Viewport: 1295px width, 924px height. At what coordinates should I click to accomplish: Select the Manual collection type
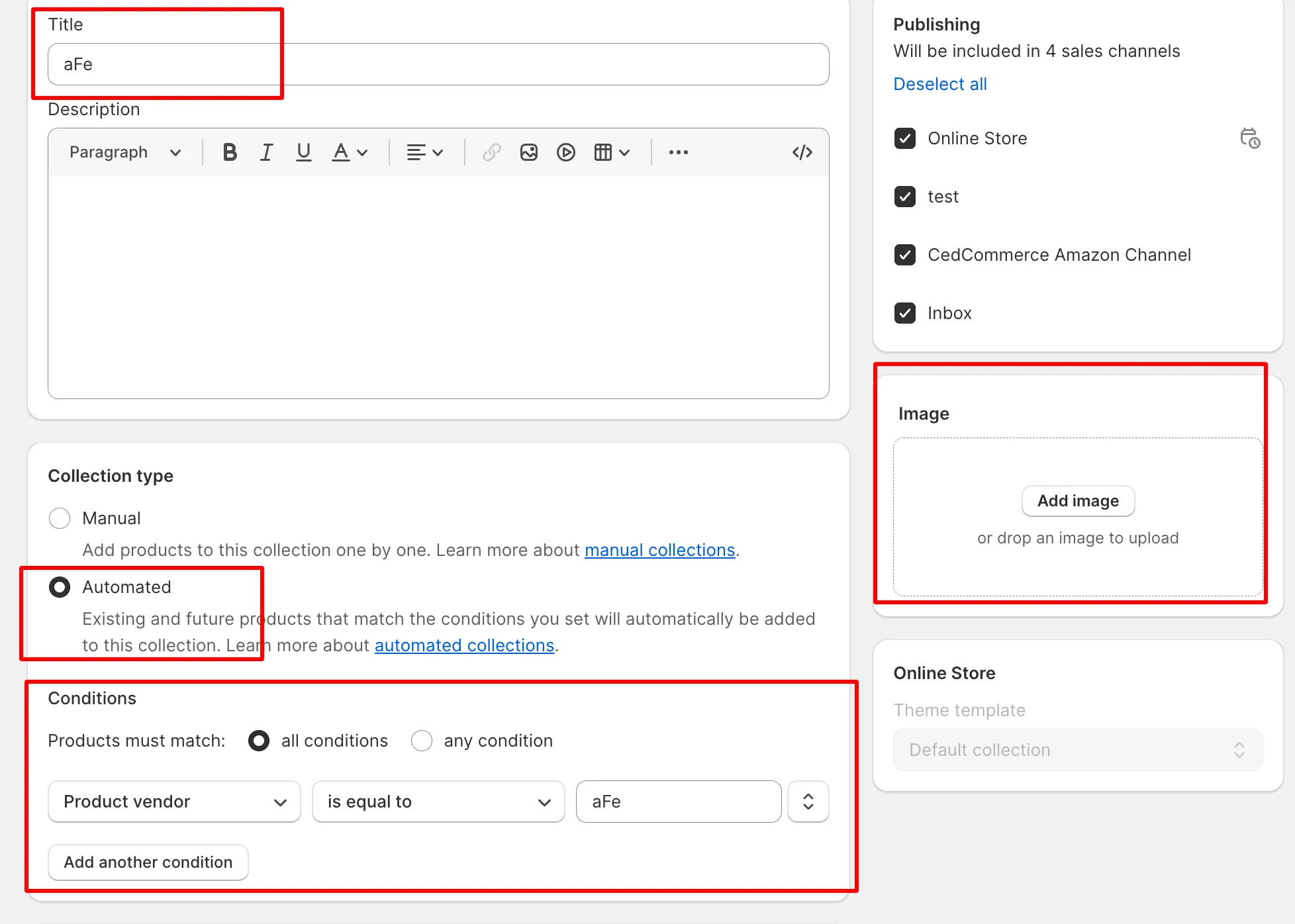pyautogui.click(x=60, y=518)
